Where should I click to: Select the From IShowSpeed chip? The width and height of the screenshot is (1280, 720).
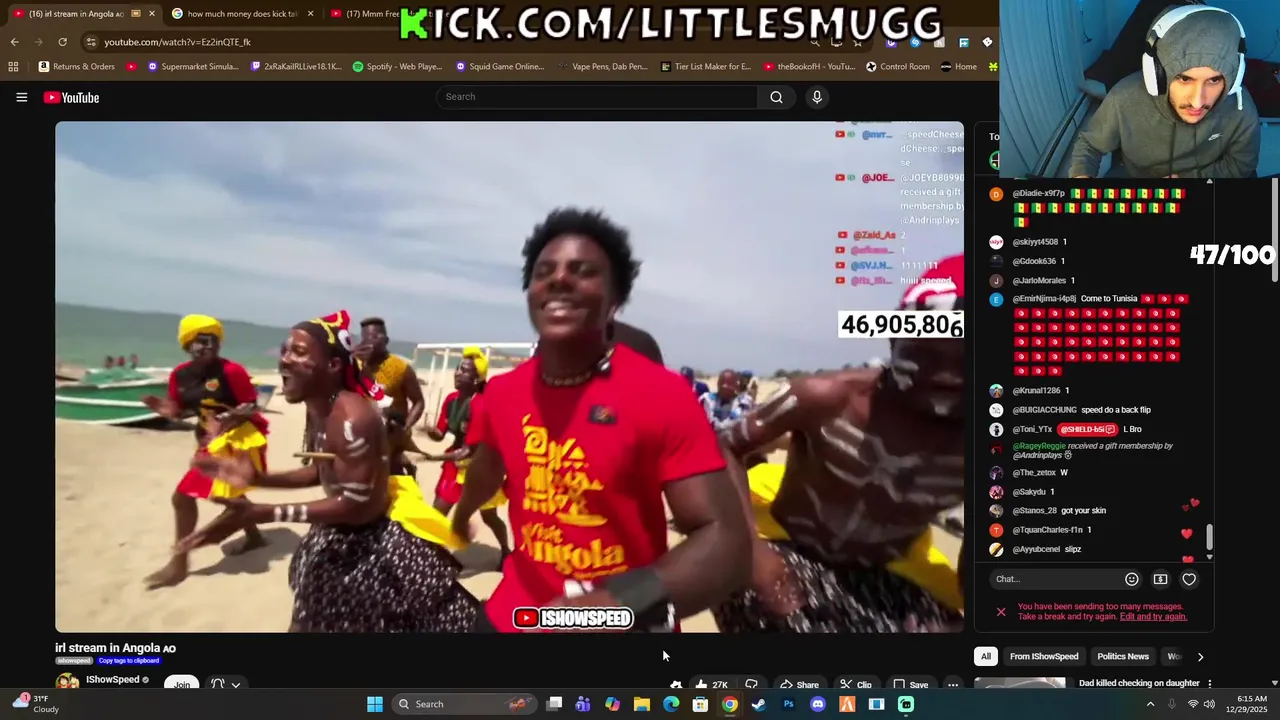click(x=1044, y=656)
